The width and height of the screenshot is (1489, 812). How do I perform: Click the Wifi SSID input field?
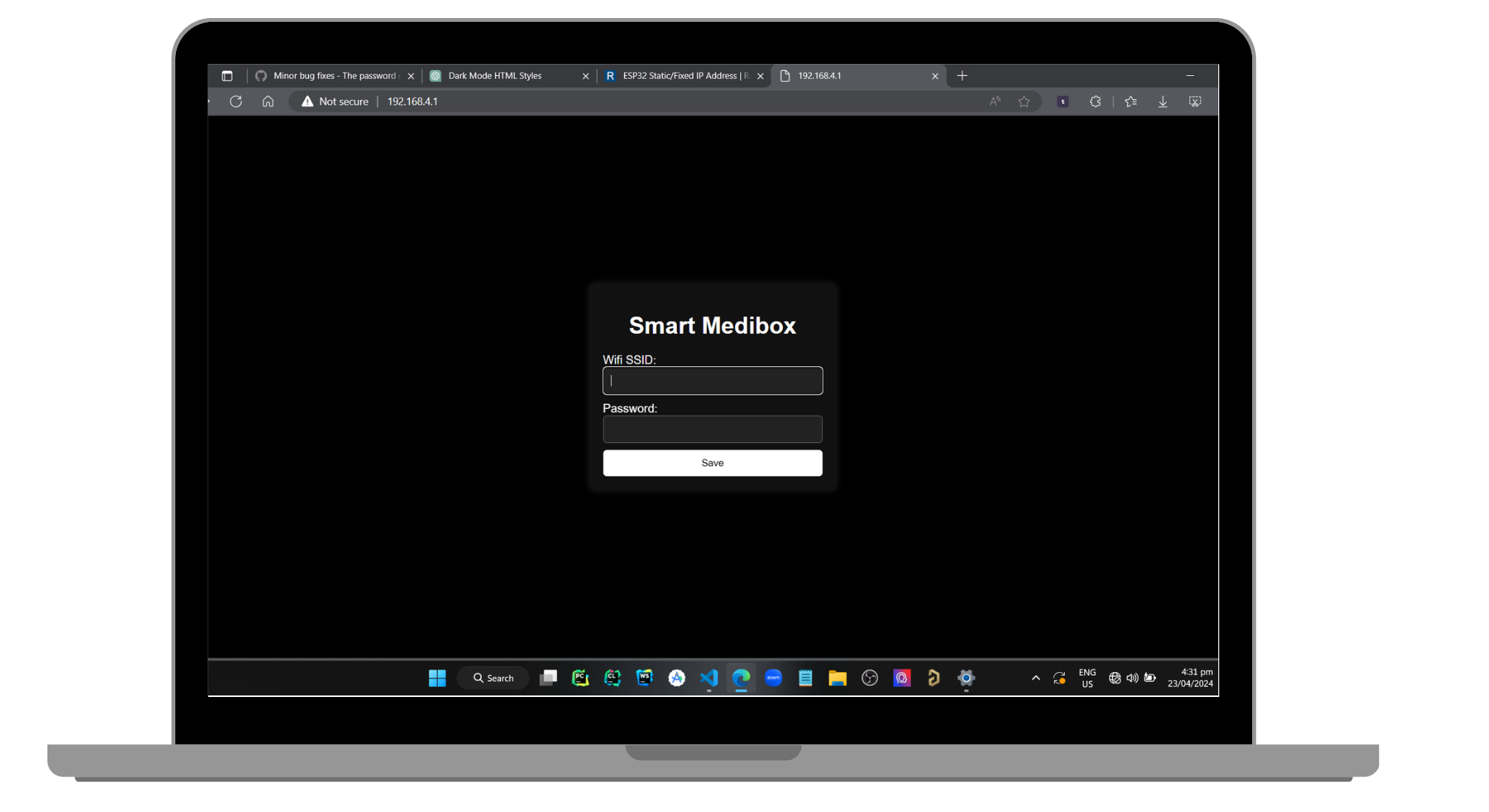tap(712, 380)
